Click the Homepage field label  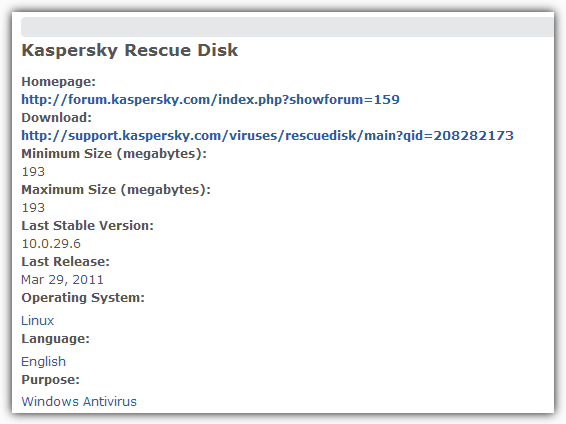58,82
